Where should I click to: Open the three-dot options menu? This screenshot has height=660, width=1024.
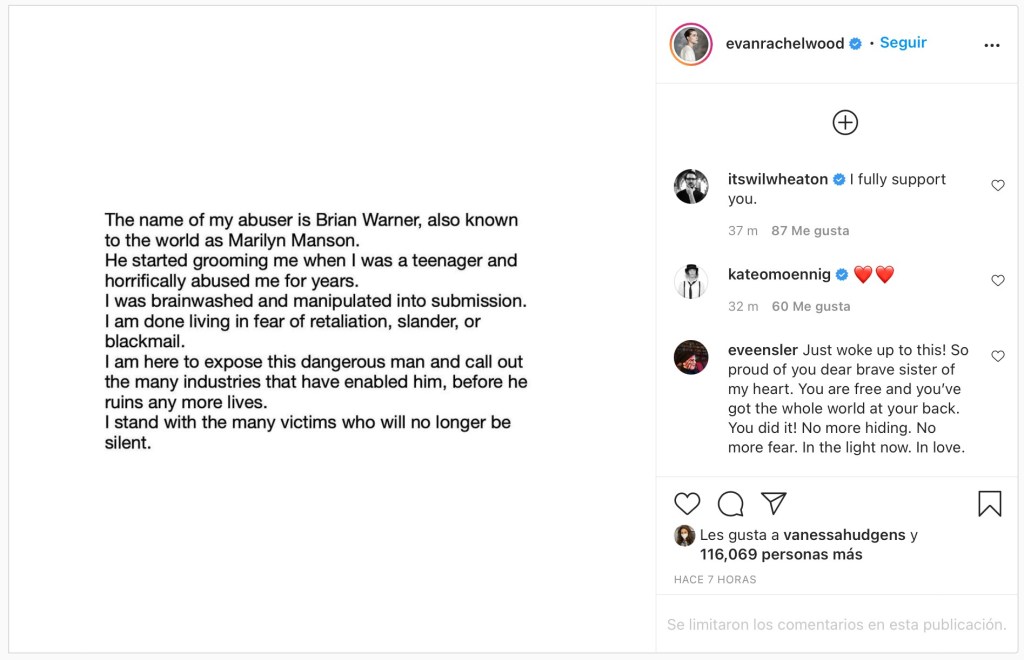[991, 44]
